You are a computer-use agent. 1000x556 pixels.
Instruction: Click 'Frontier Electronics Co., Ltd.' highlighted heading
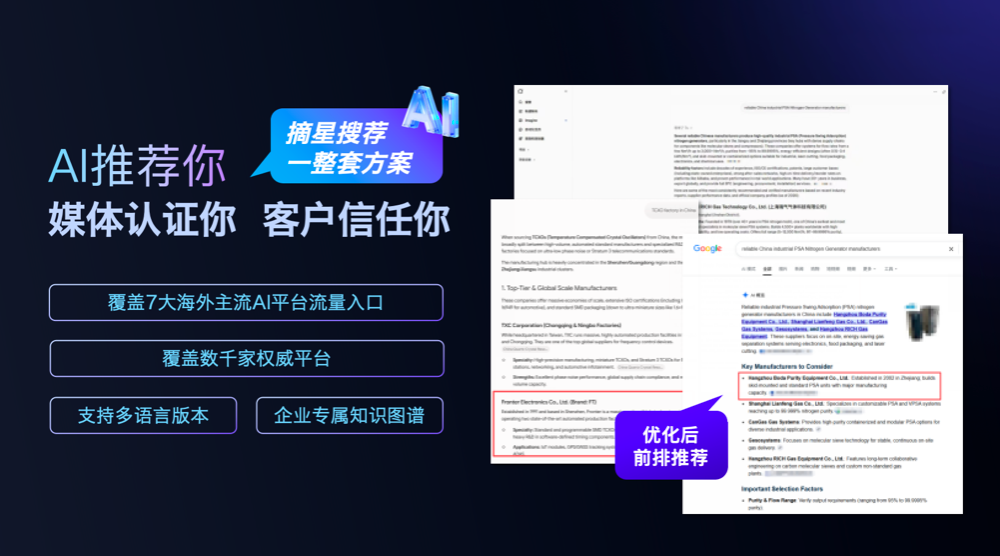(x=549, y=402)
